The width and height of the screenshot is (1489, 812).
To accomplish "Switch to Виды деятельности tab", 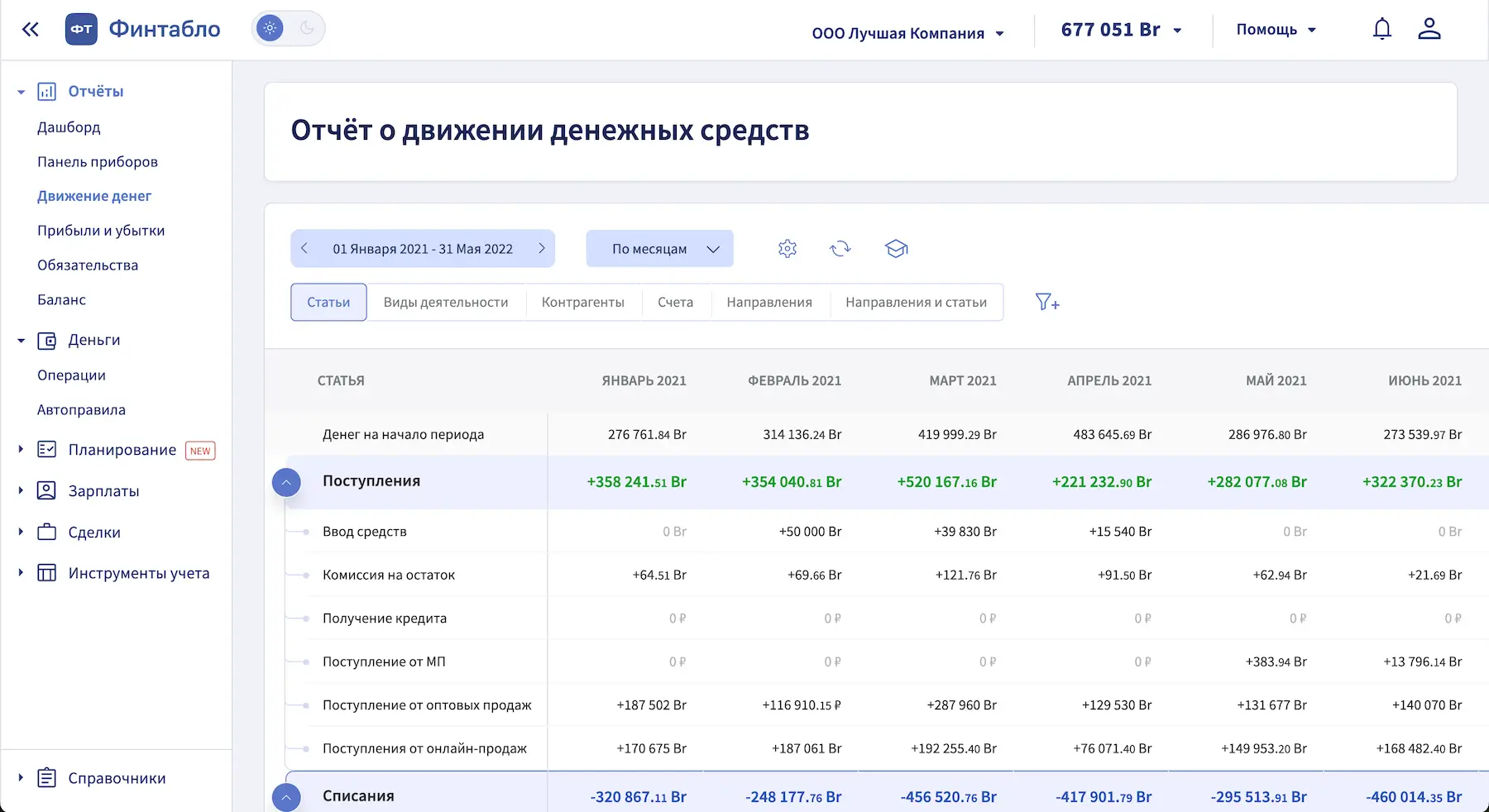I will point(446,302).
